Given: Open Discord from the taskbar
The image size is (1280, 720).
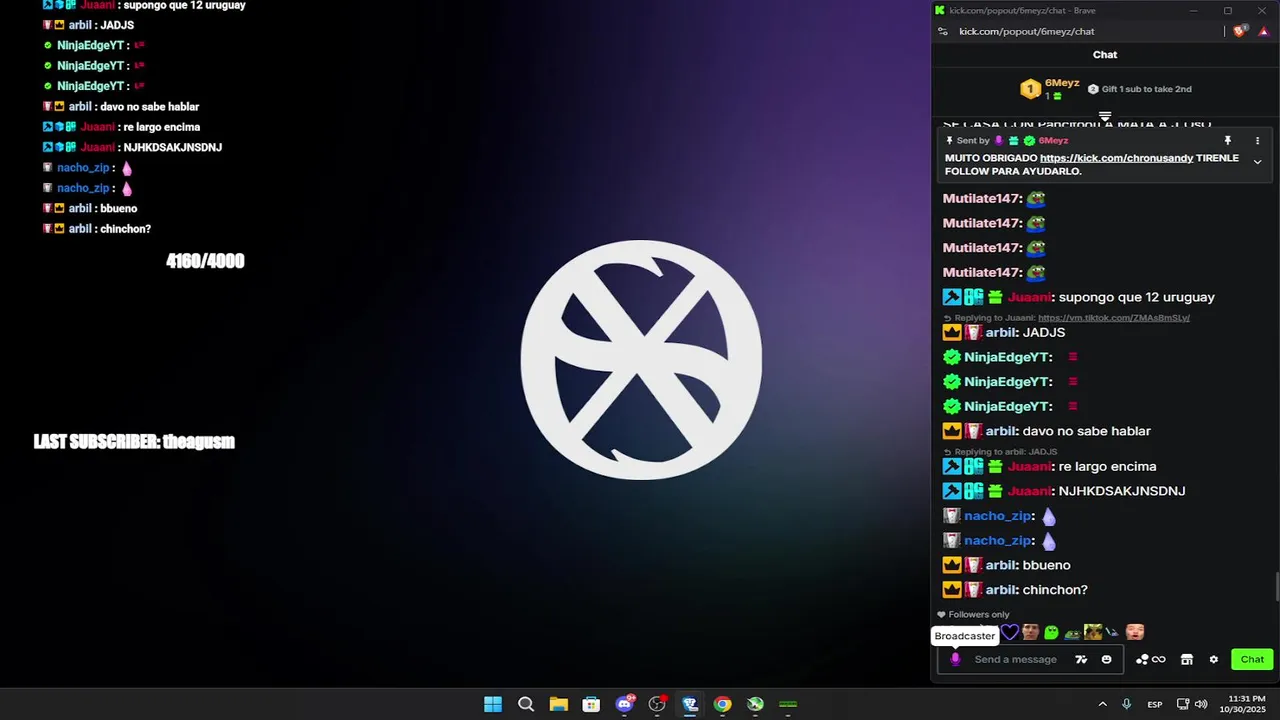Looking at the screenshot, I should [x=625, y=704].
